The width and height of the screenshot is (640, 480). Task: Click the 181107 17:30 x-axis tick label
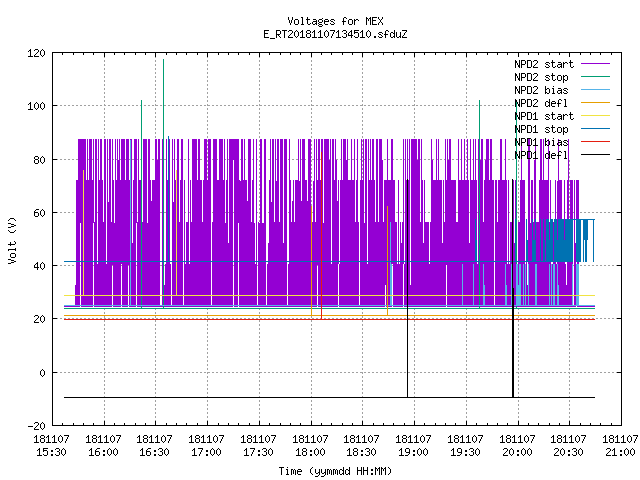pyautogui.click(x=258, y=446)
